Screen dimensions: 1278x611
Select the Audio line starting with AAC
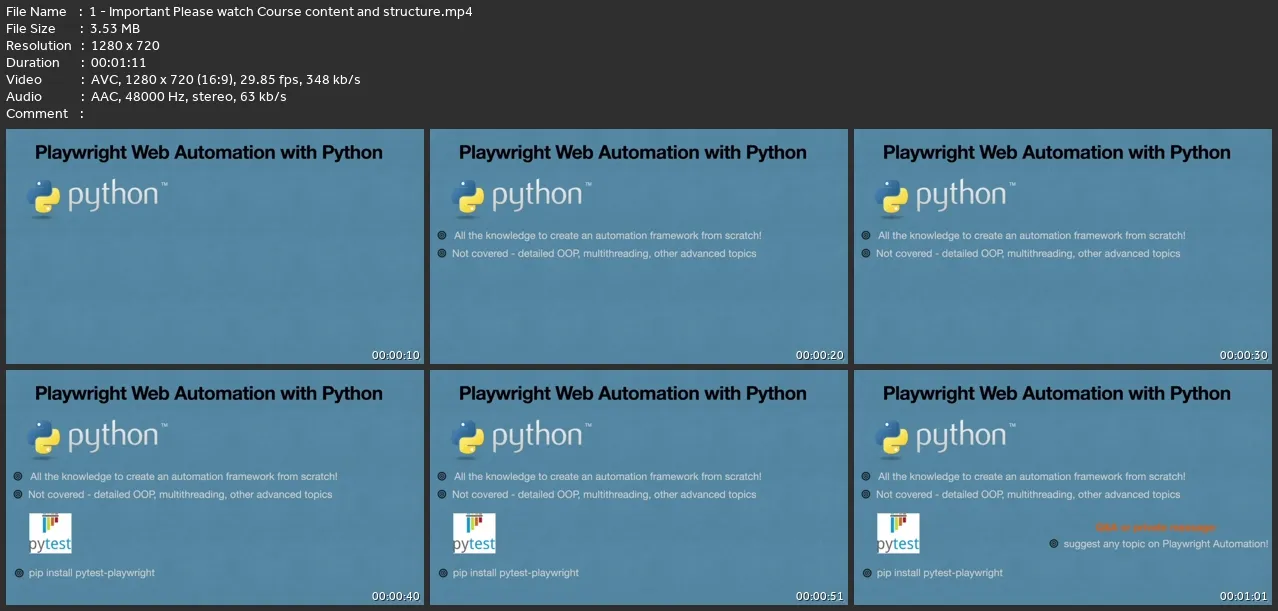click(188, 97)
